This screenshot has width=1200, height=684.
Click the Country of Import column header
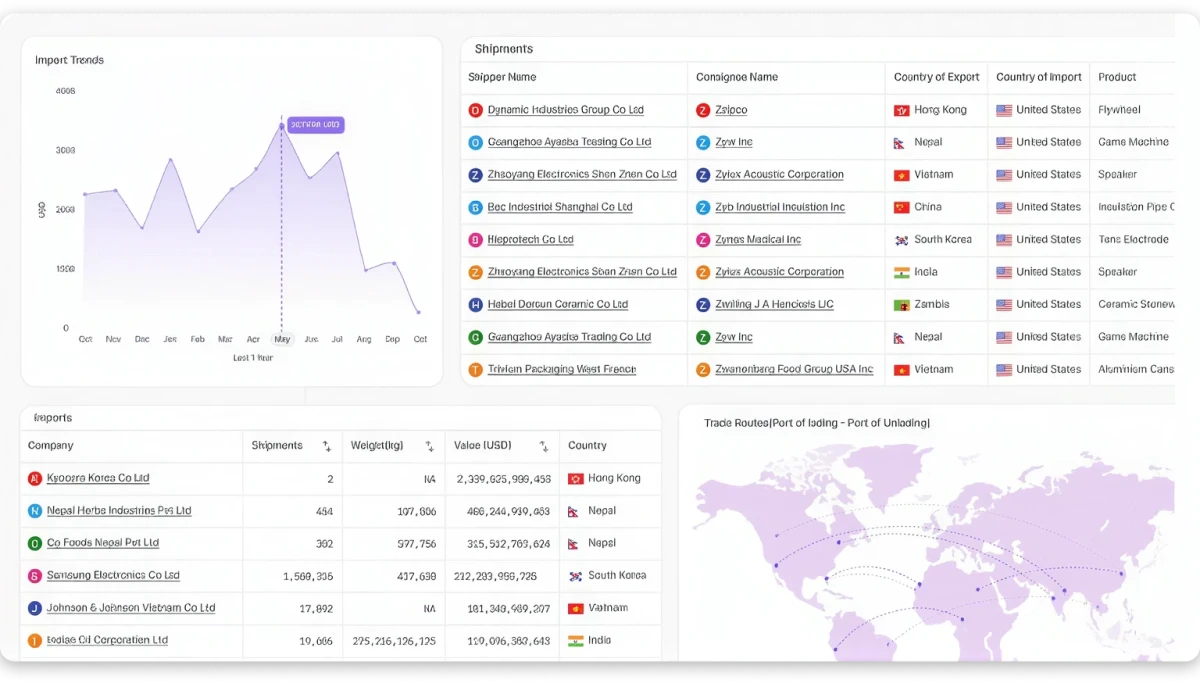click(1039, 77)
